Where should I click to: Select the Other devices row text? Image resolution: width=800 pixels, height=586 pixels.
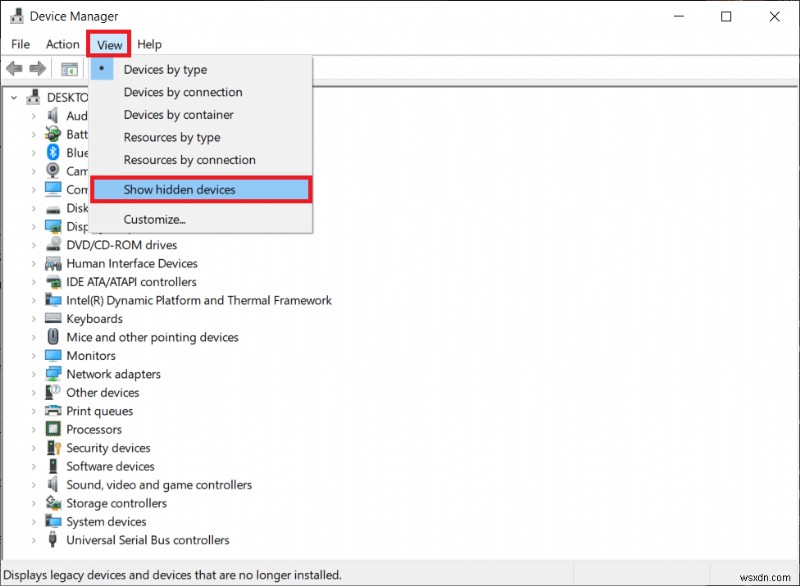pyautogui.click(x=103, y=393)
